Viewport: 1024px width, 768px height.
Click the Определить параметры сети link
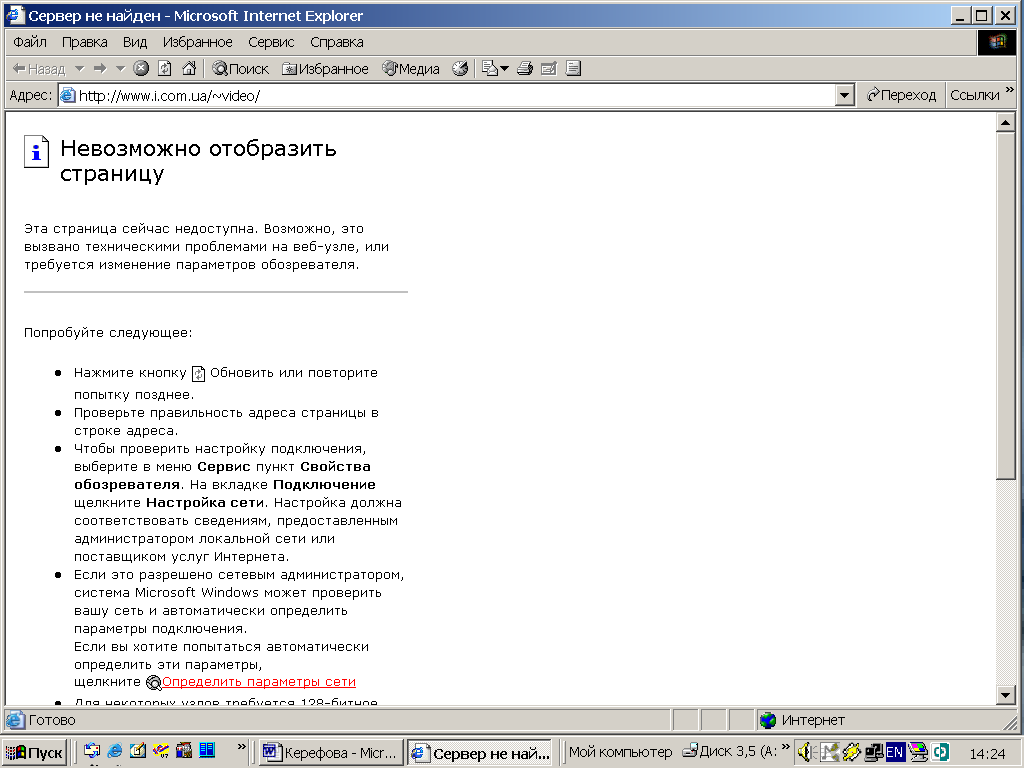pos(259,682)
